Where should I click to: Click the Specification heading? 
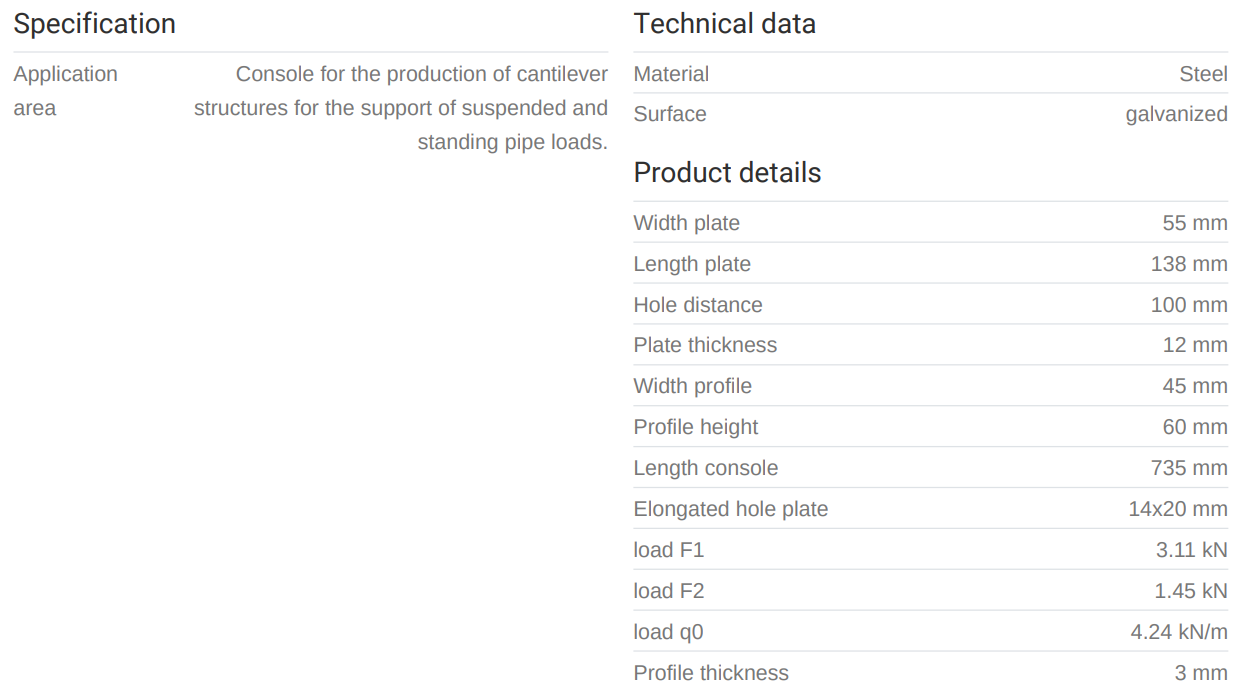94,24
